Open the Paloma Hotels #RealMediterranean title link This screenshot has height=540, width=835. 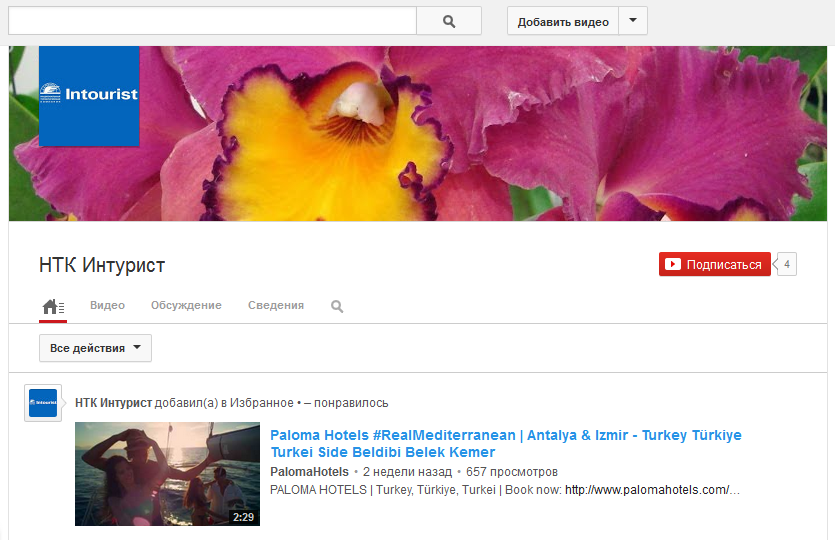(505, 444)
